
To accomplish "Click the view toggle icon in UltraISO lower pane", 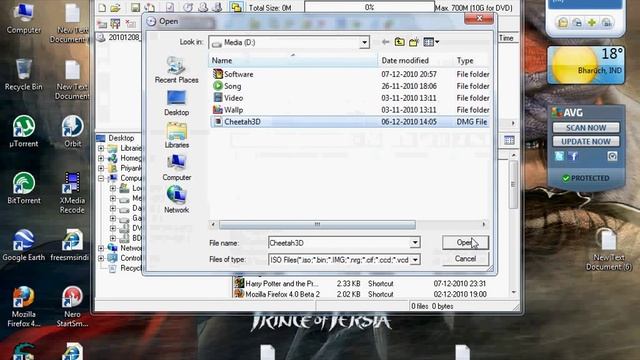I will 509,140.
